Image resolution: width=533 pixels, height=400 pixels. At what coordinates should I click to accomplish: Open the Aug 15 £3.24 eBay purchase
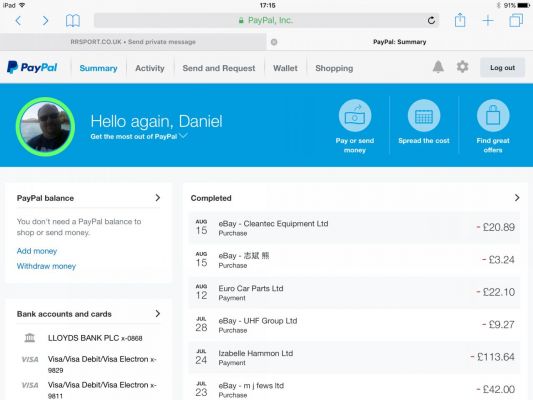354,260
